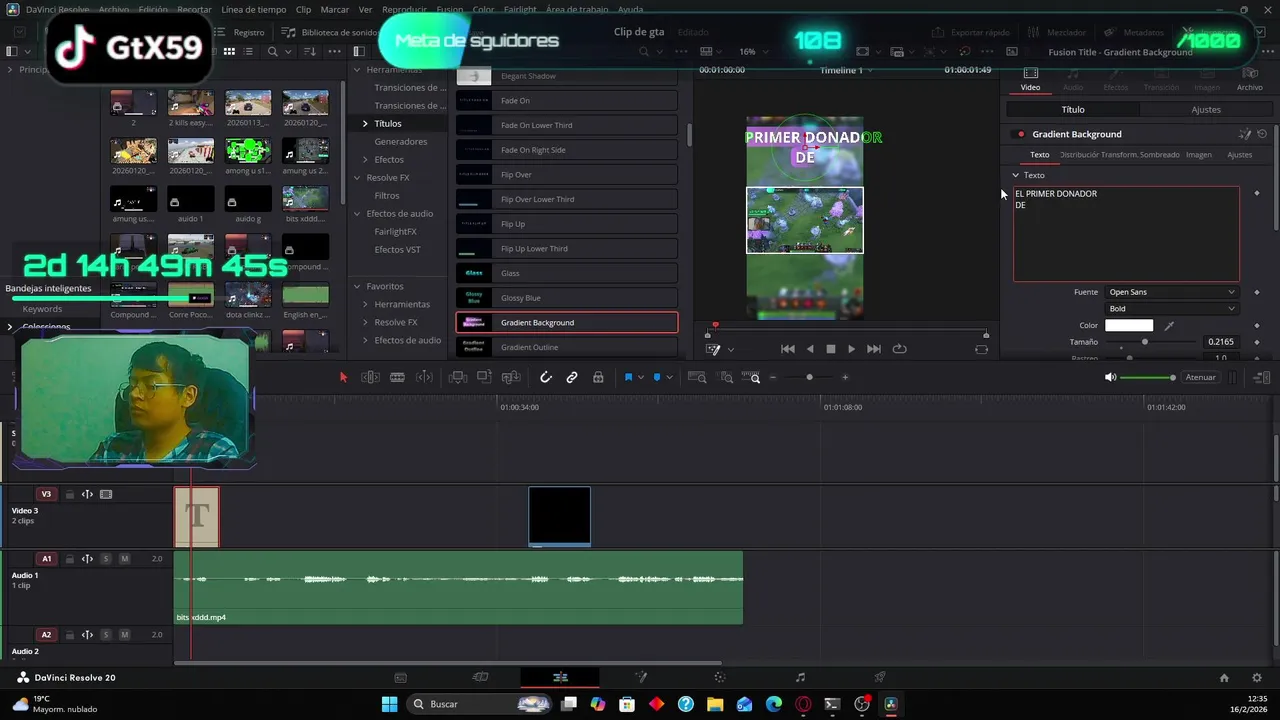Screen dimensions: 1280x720
Task: Choose the Blade edit mode tool
Action: pyautogui.click(x=397, y=377)
